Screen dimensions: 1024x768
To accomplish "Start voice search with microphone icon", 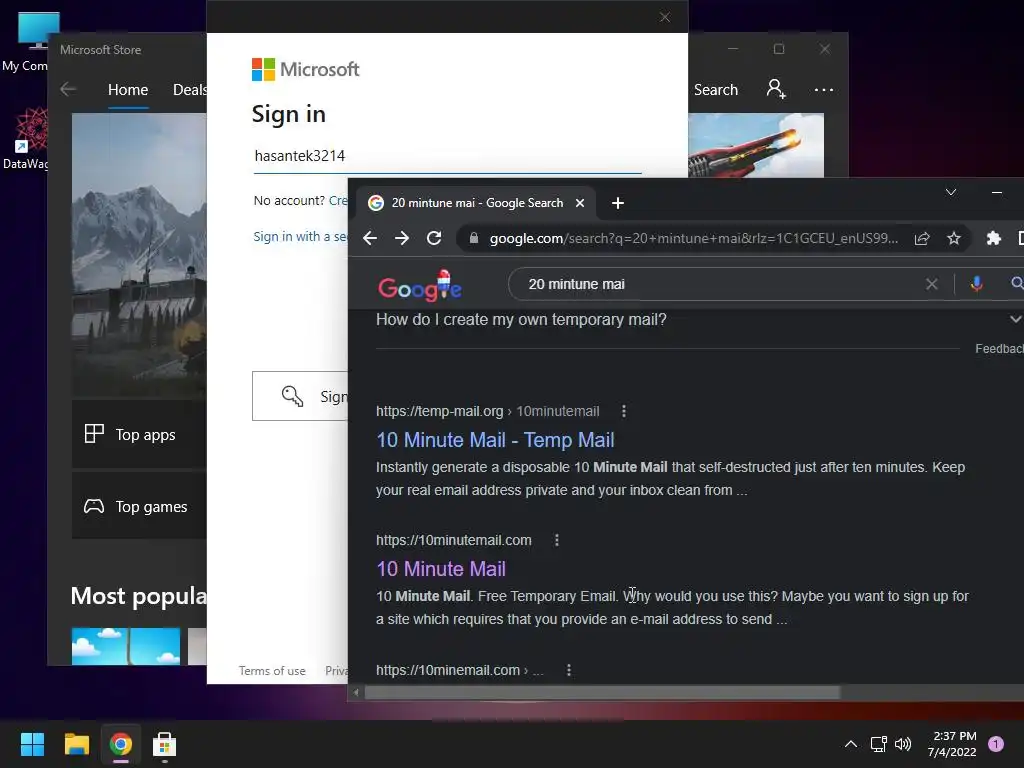I will [976, 284].
